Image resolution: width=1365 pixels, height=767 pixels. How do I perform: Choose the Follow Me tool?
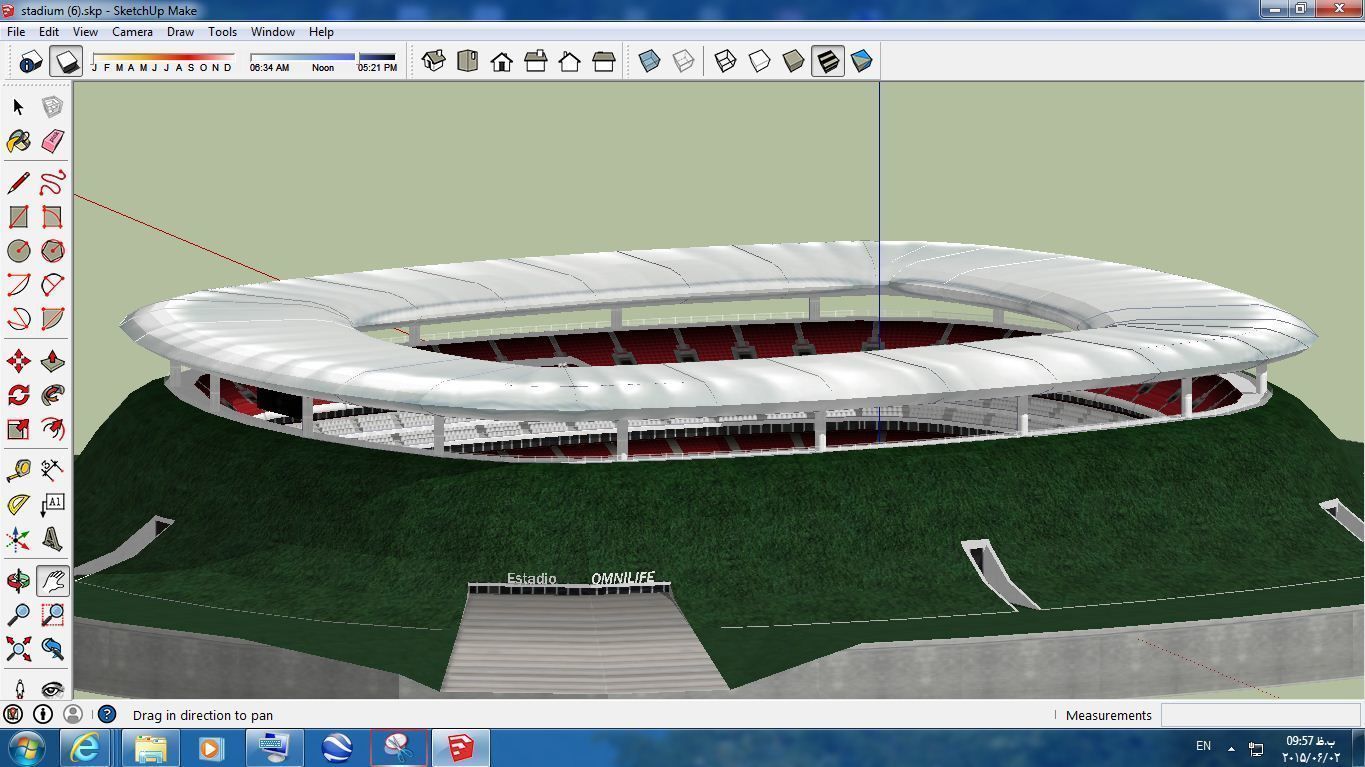(x=52, y=395)
